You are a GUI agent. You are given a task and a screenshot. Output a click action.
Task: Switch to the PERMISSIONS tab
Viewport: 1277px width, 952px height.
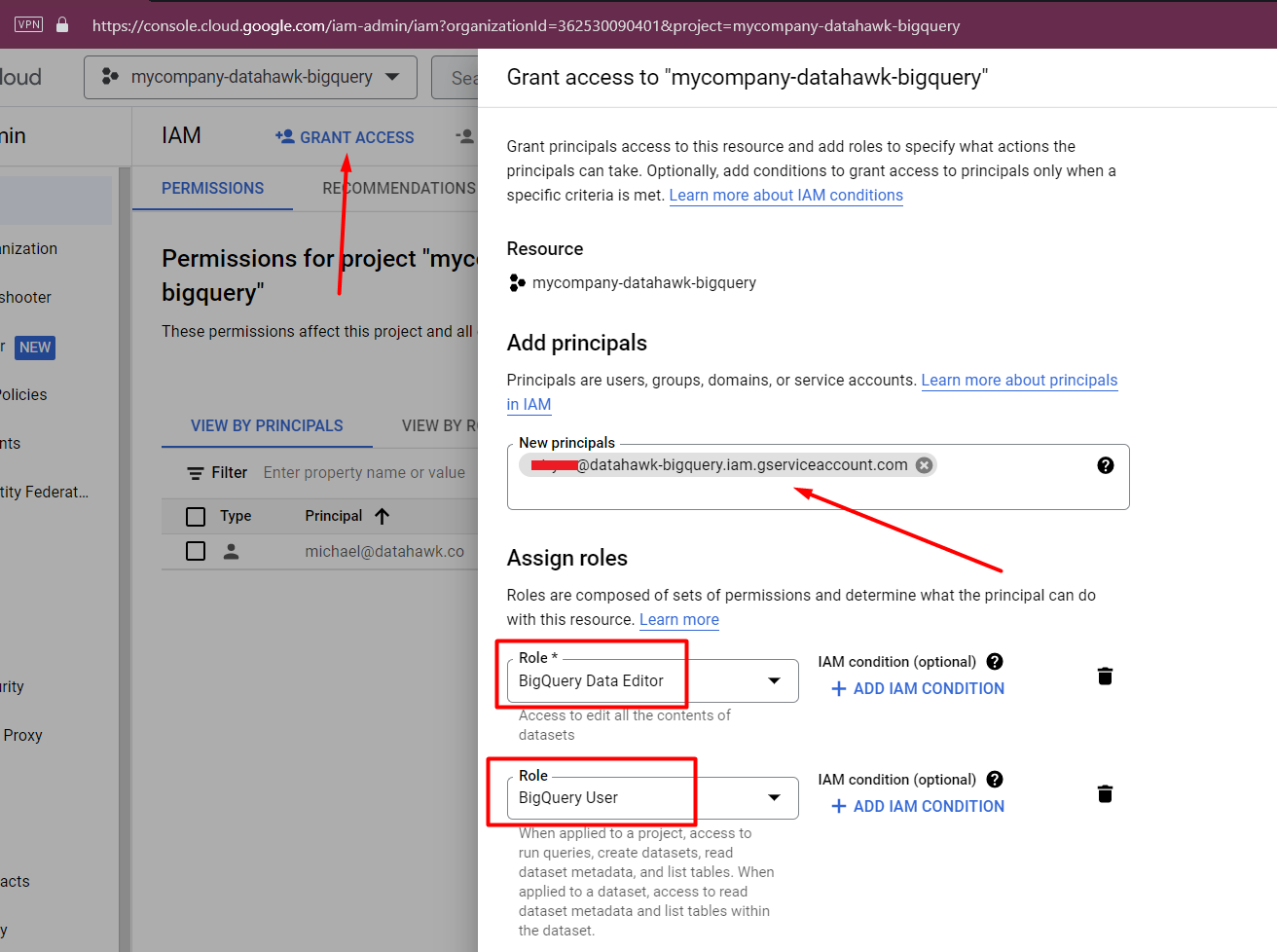pos(212,188)
